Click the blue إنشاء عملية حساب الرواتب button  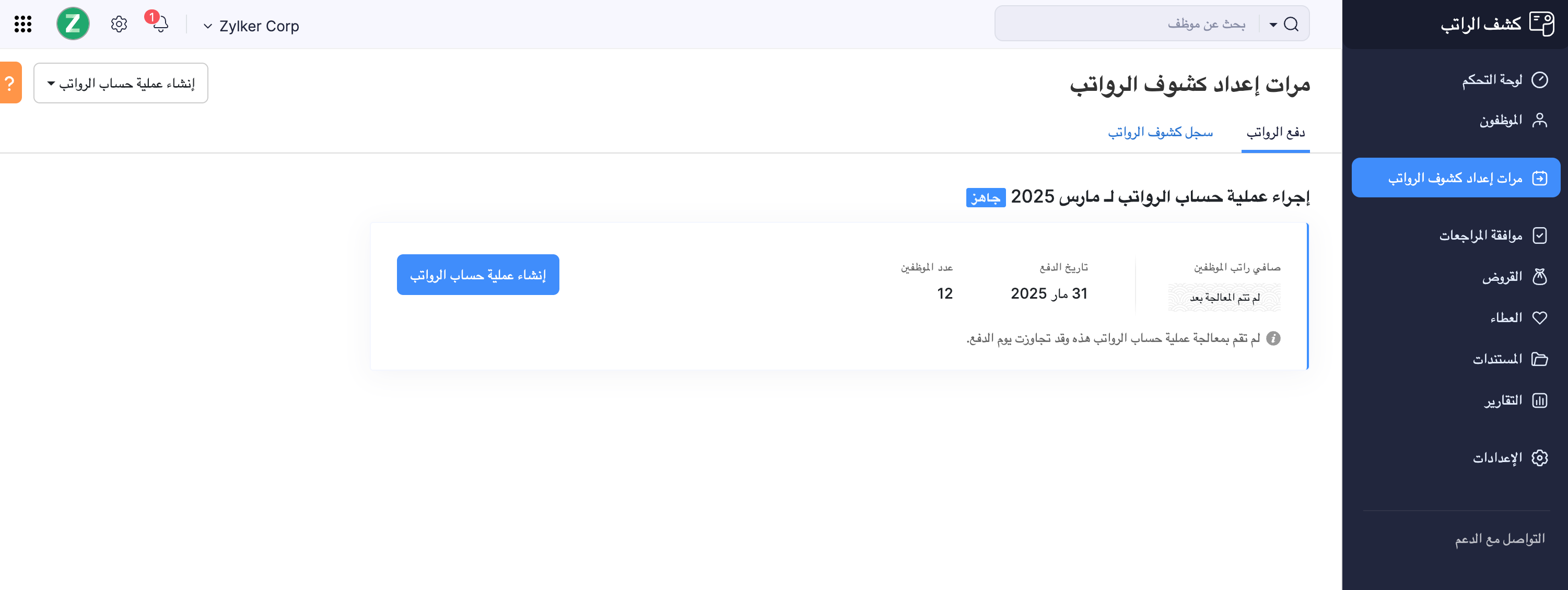(478, 275)
